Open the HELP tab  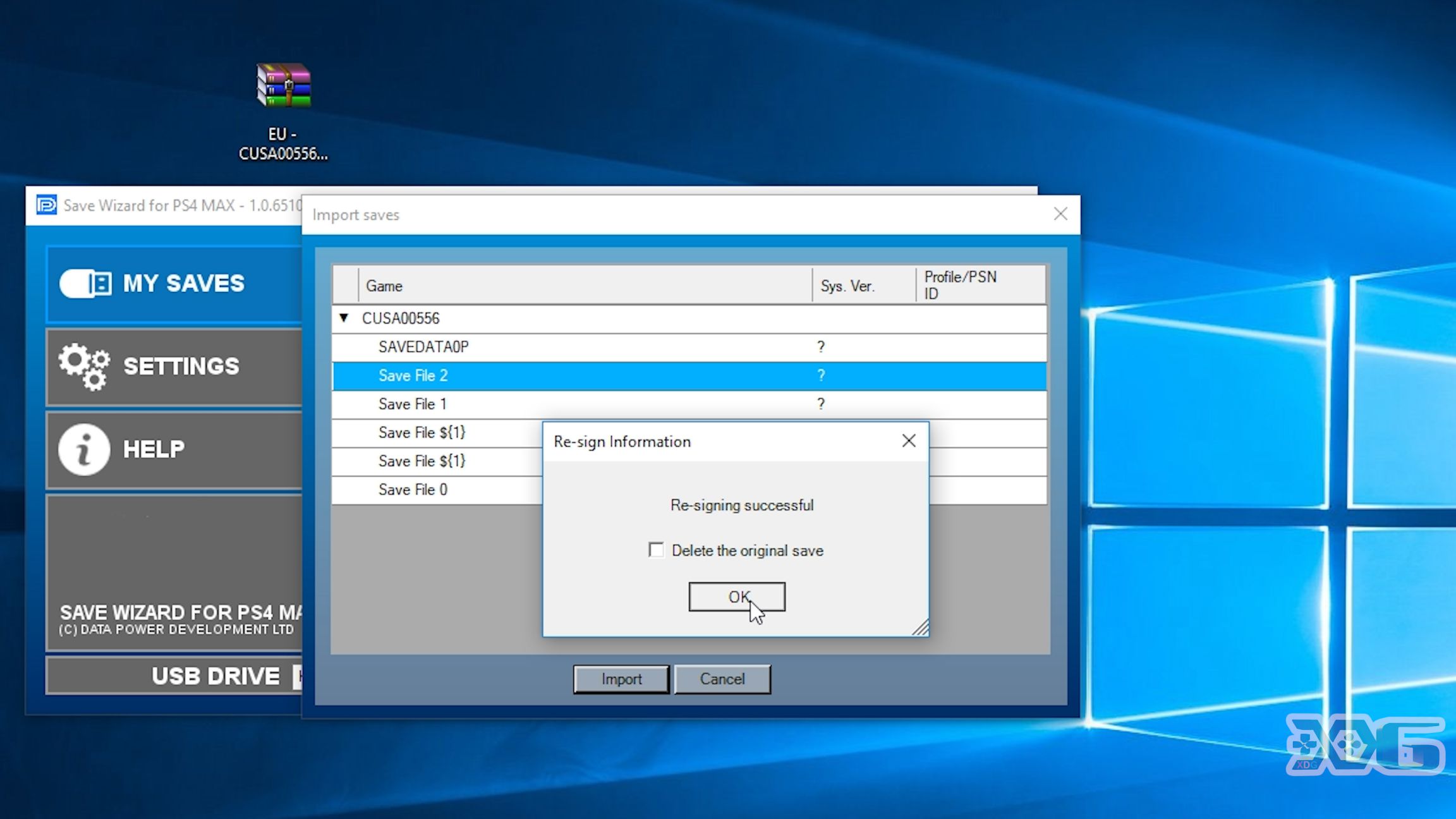pyautogui.click(x=174, y=450)
